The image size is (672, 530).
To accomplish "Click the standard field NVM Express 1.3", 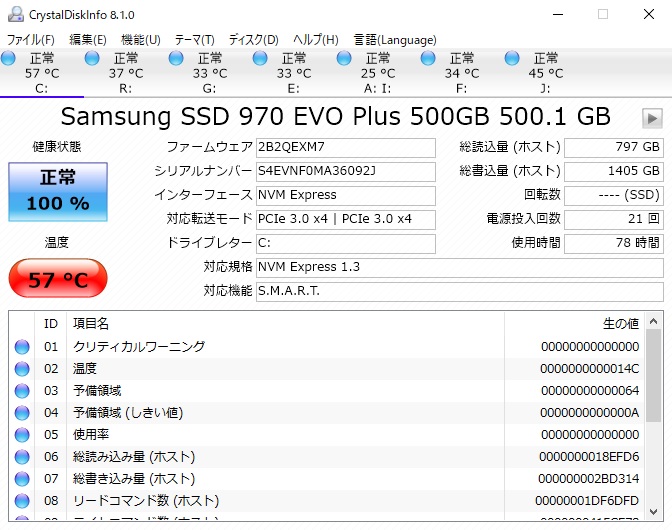I will (x=459, y=267).
